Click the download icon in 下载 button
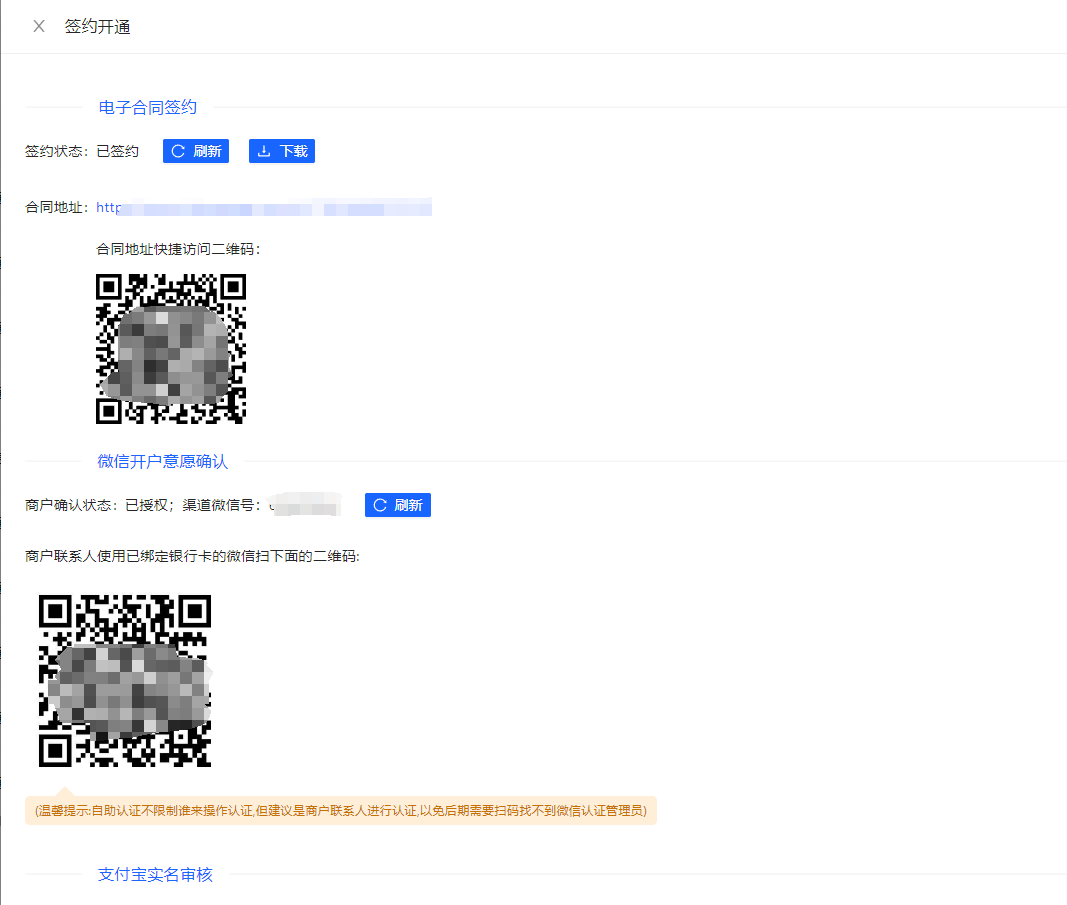Viewport: 1067px width, 905px height. [264, 151]
